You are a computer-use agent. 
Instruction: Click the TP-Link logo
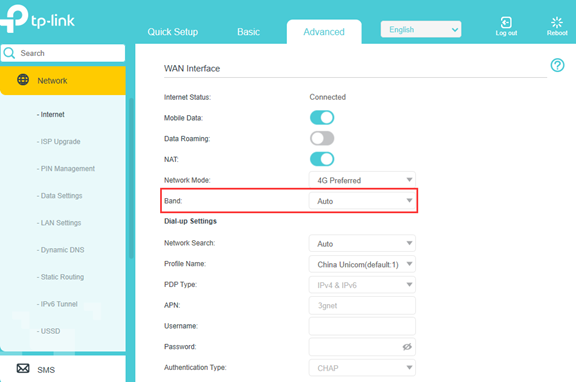click(x=37, y=19)
